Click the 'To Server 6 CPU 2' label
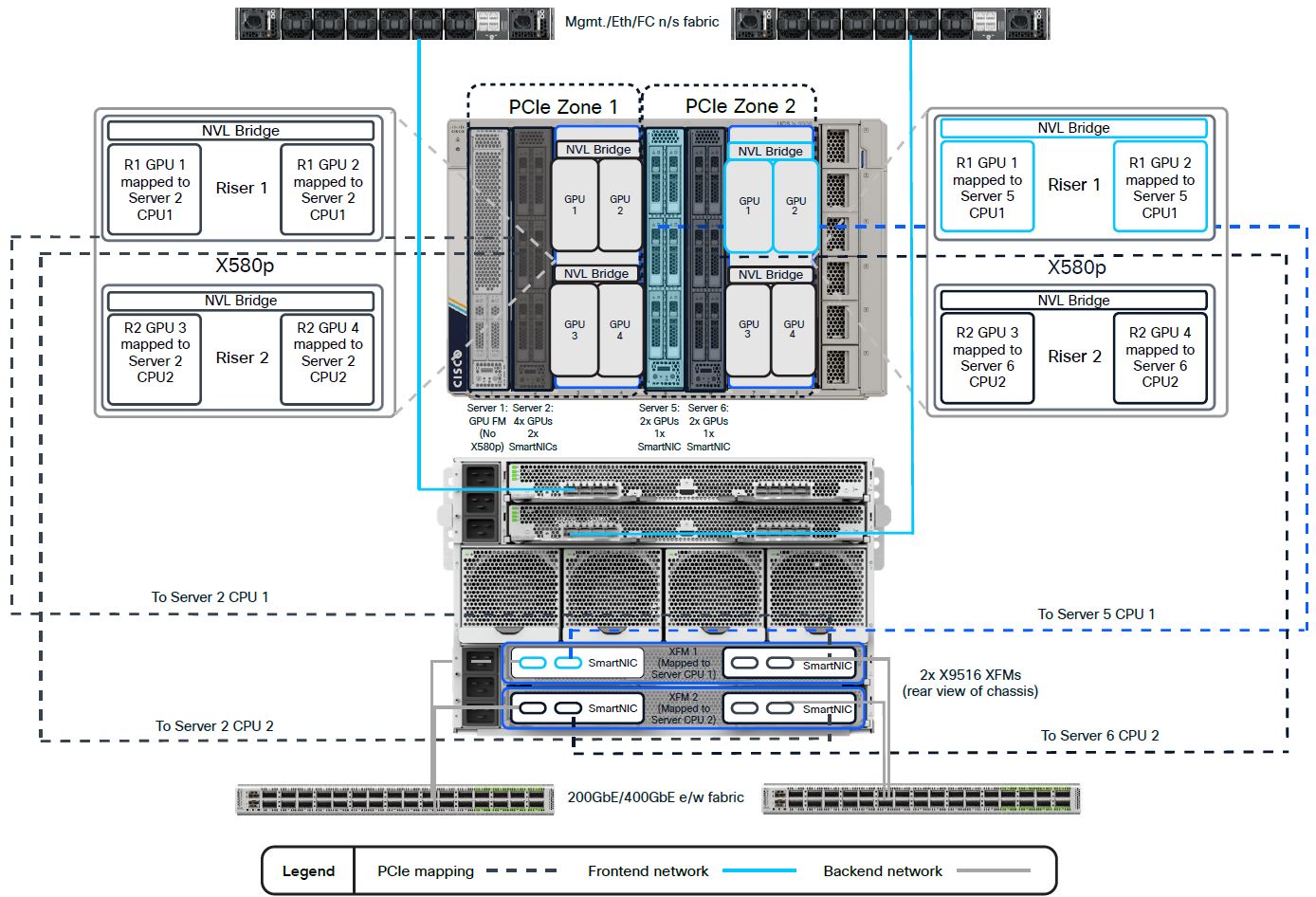The width and height of the screenshot is (1316, 897). pos(1100,736)
